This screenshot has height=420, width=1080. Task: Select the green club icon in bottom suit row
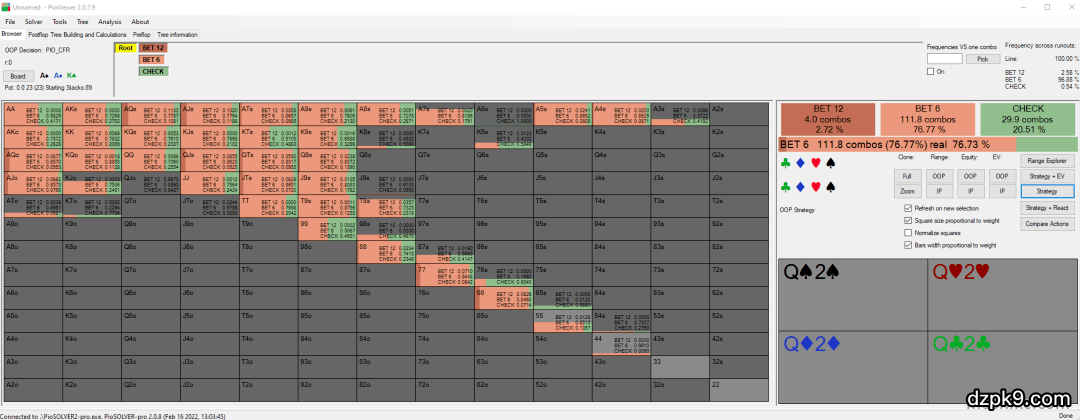(787, 186)
